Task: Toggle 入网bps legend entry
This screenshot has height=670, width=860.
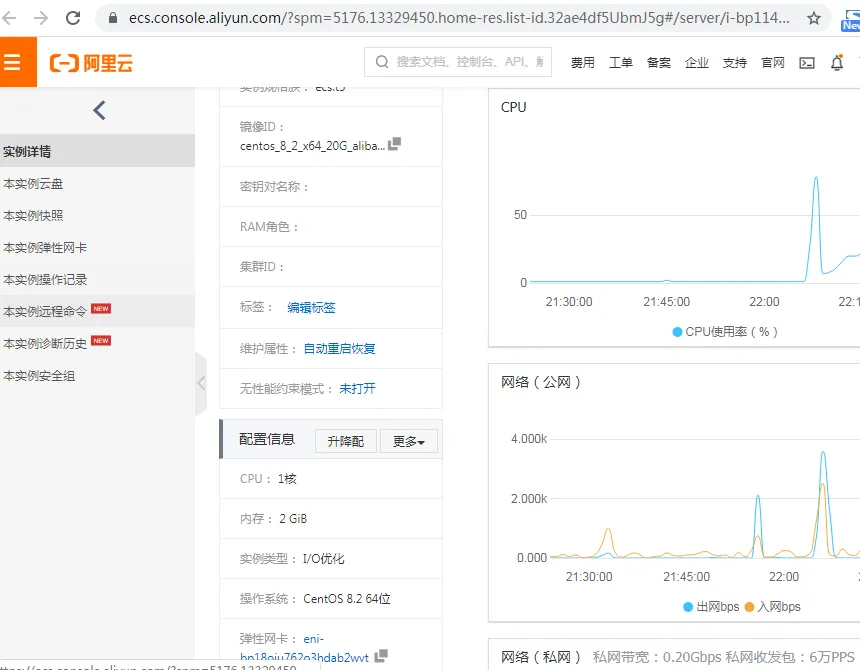Action: click(x=772, y=607)
